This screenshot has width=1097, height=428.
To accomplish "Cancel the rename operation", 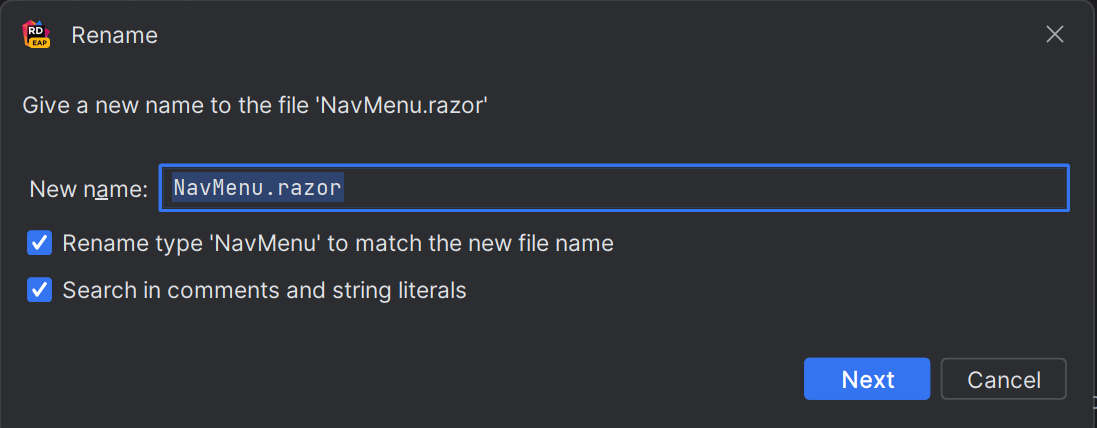I will click(x=1003, y=380).
